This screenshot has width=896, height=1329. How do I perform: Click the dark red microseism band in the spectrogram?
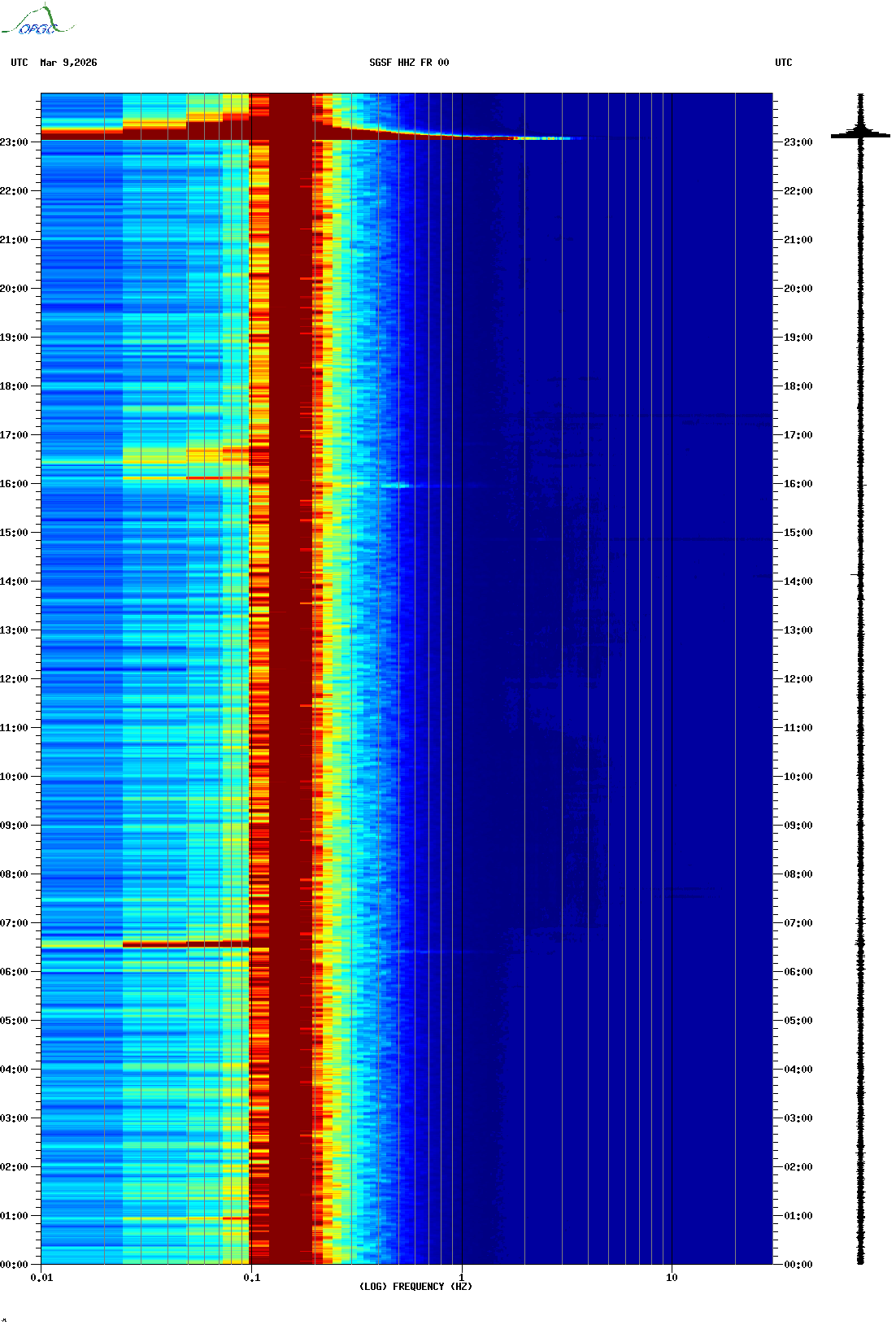(291, 678)
